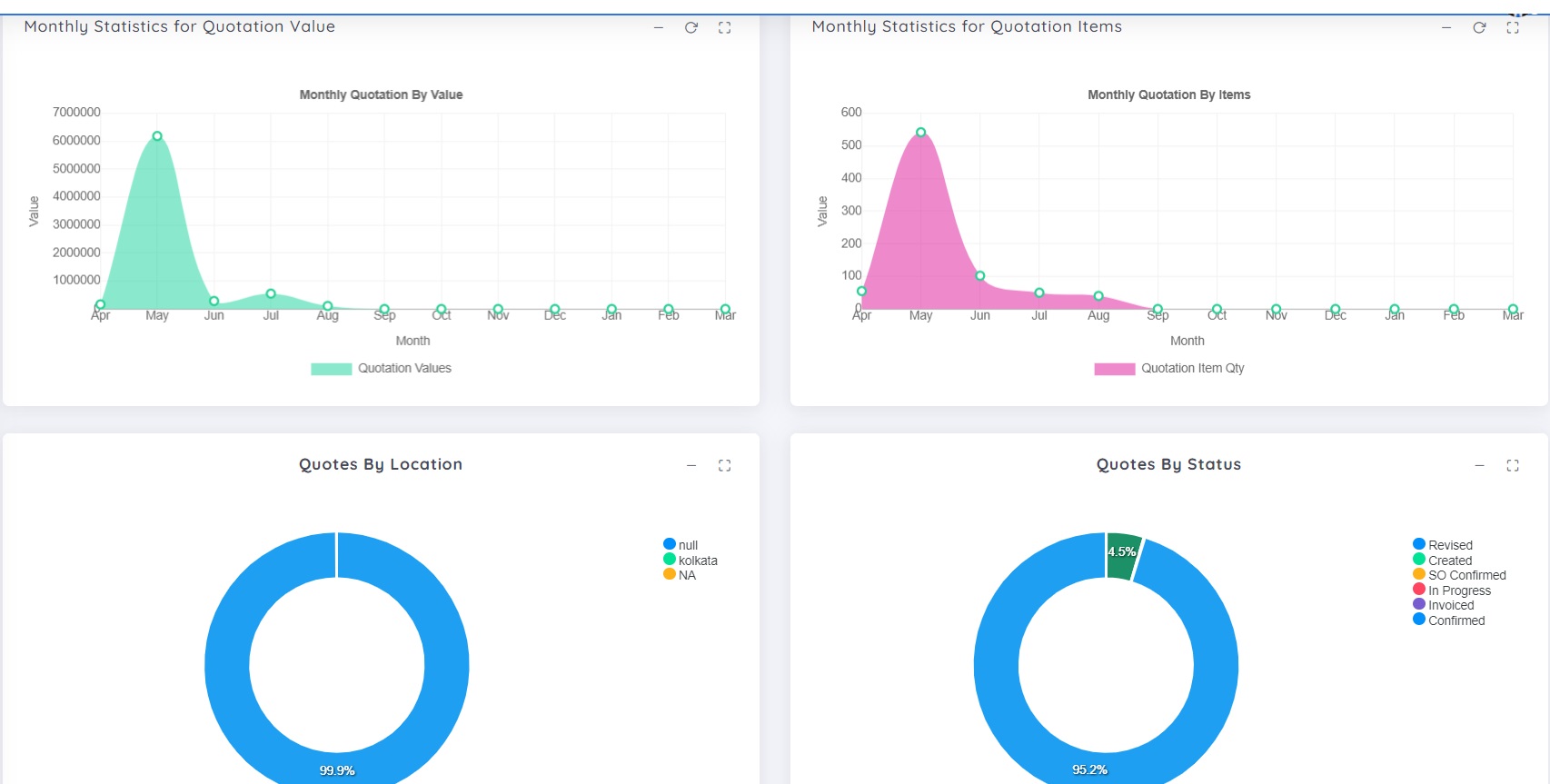Toggle the Revised status legend item
1550x784 pixels.
tap(1443, 545)
